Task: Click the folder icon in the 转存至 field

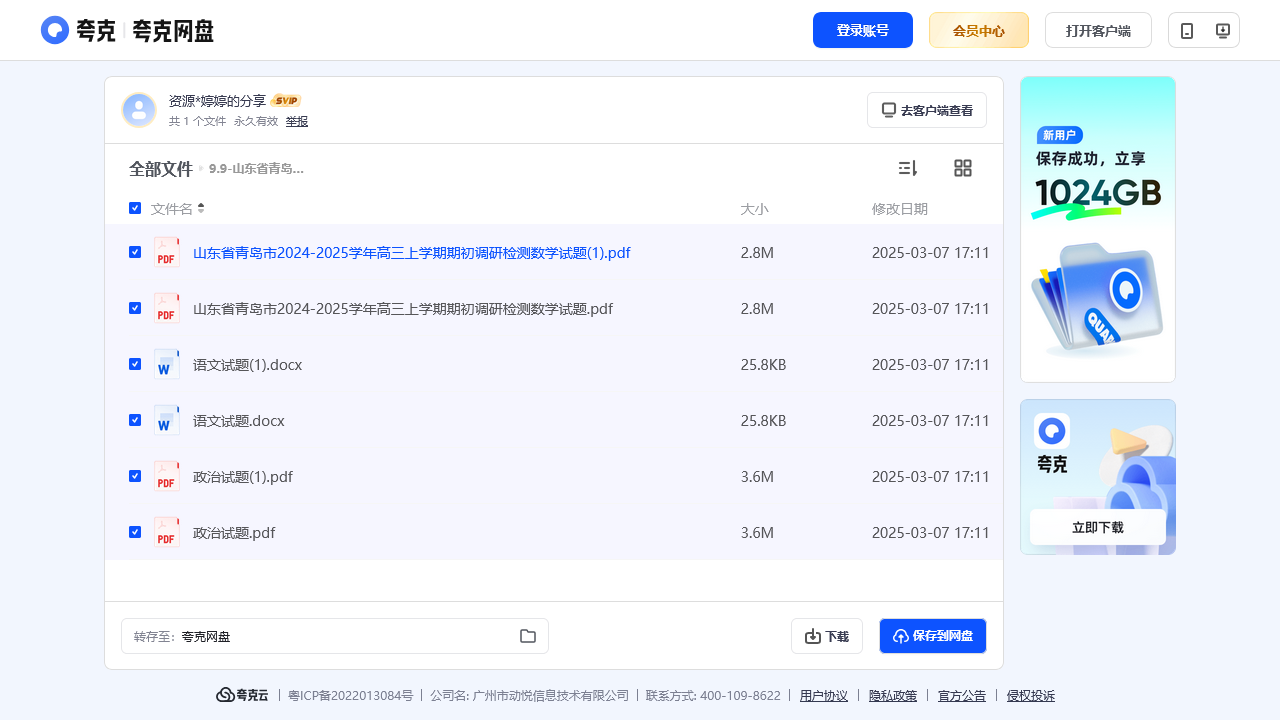Action: pyautogui.click(x=528, y=636)
